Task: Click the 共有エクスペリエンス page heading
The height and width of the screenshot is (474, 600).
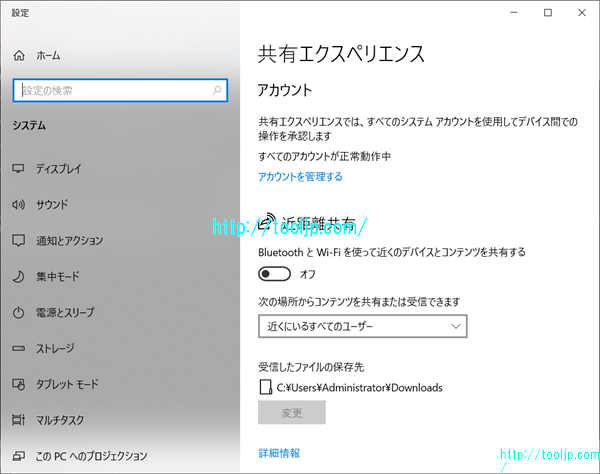Action: [341, 54]
